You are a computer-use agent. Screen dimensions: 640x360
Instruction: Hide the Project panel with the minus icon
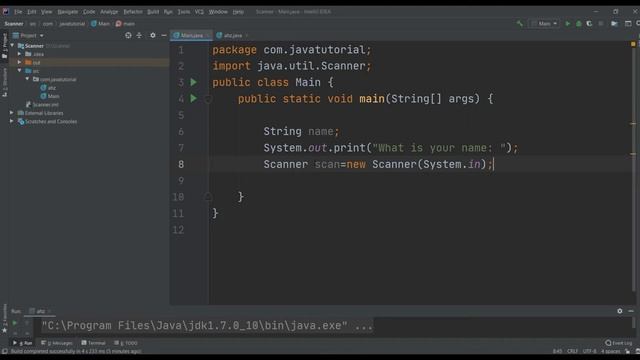(x=164, y=36)
